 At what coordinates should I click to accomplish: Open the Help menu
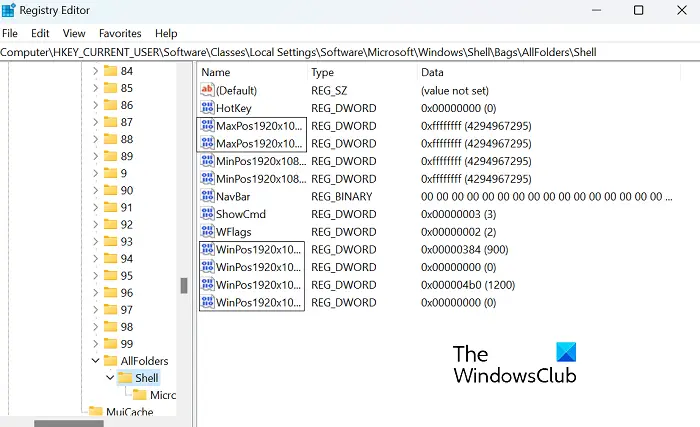coord(166,33)
